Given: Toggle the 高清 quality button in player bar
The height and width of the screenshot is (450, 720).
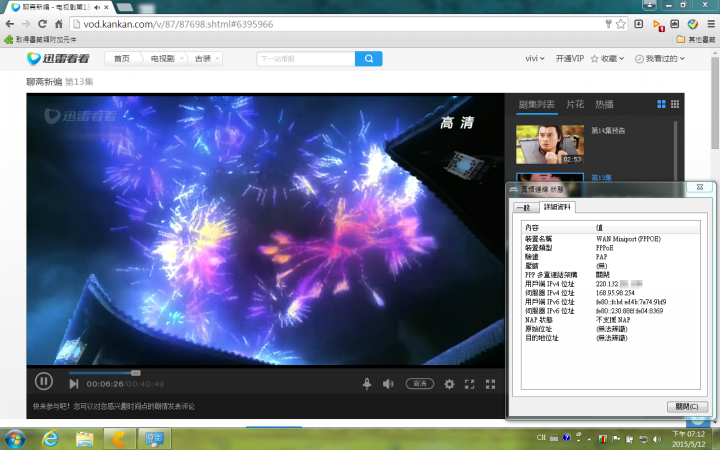Looking at the screenshot, I should click(420, 383).
